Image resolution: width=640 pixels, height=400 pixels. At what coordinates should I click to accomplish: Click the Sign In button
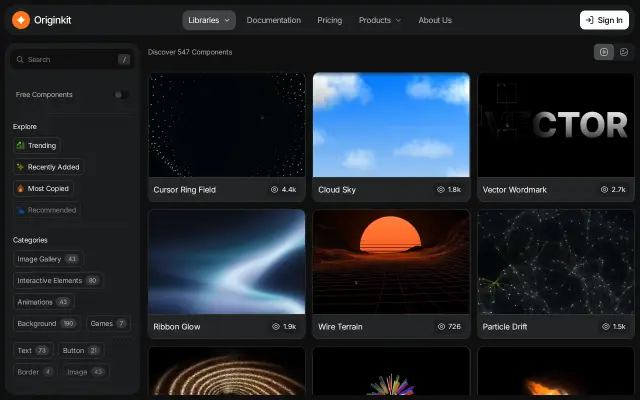(604, 20)
